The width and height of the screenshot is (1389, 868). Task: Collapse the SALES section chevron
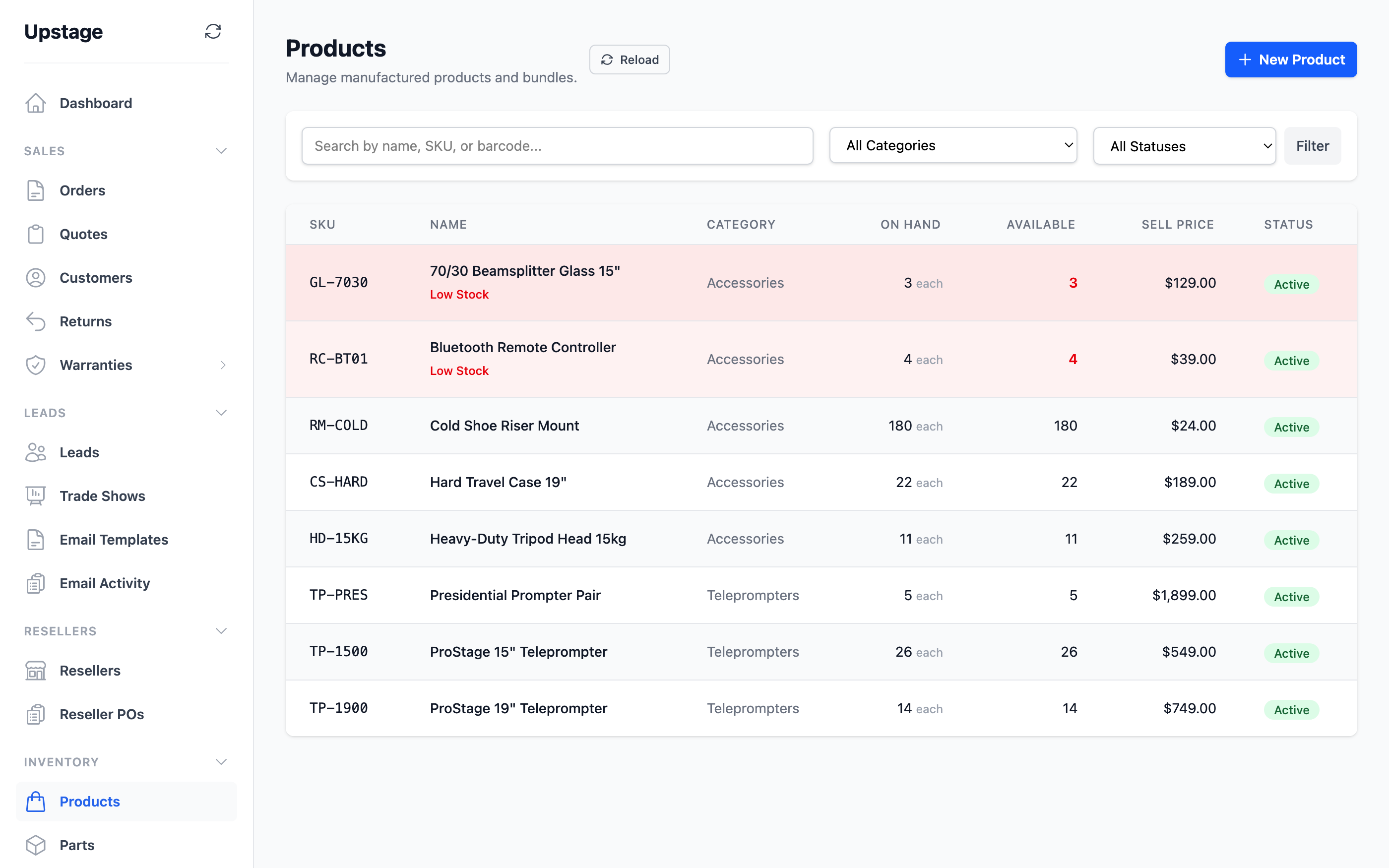pos(221,151)
